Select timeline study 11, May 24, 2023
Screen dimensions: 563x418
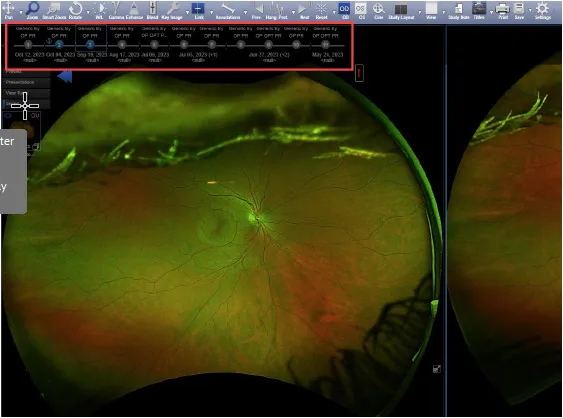[326, 45]
